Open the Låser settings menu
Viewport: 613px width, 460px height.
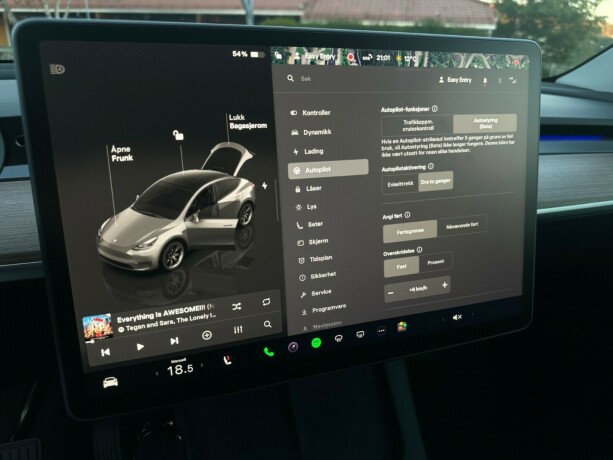[x=308, y=189]
